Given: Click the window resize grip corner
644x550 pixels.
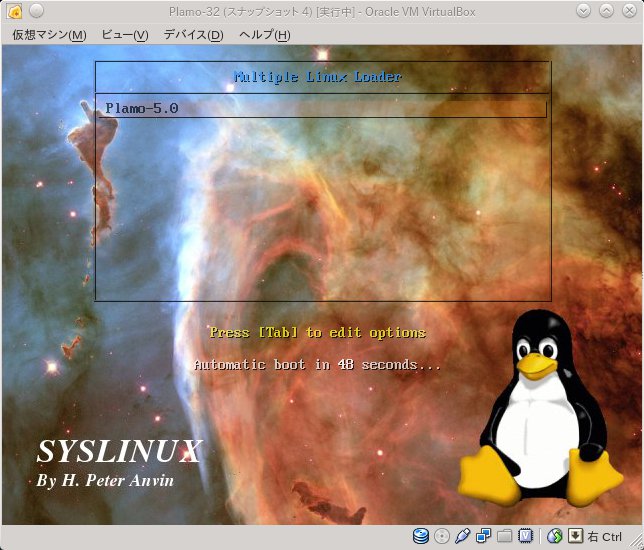Looking at the screenshot, I should pyautogui.click(x=636, y=542).
